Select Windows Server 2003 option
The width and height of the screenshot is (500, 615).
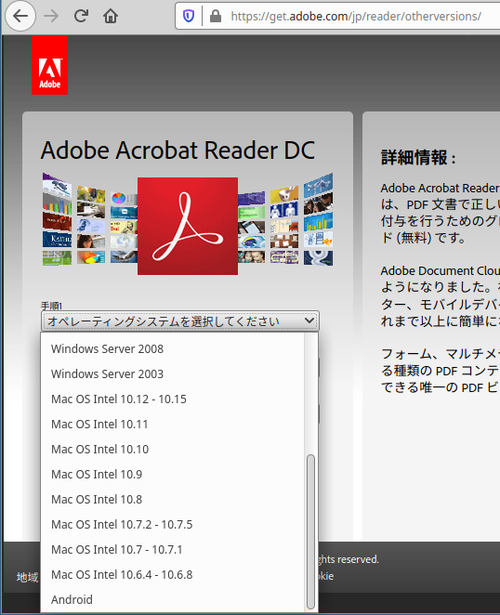pos(173,374)
